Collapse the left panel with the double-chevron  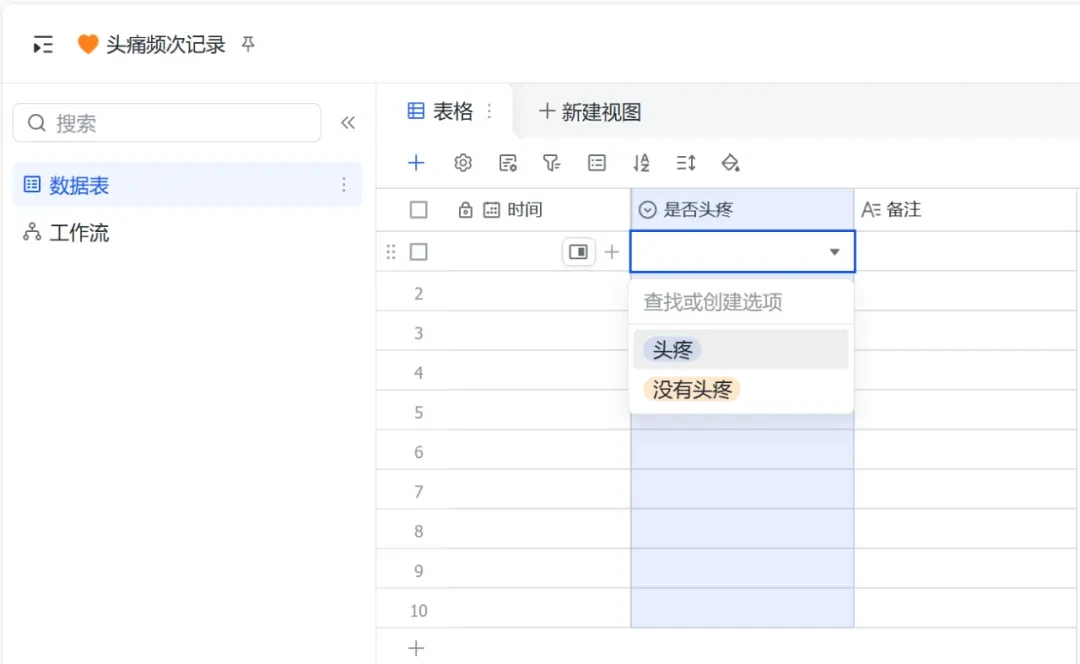348,123
